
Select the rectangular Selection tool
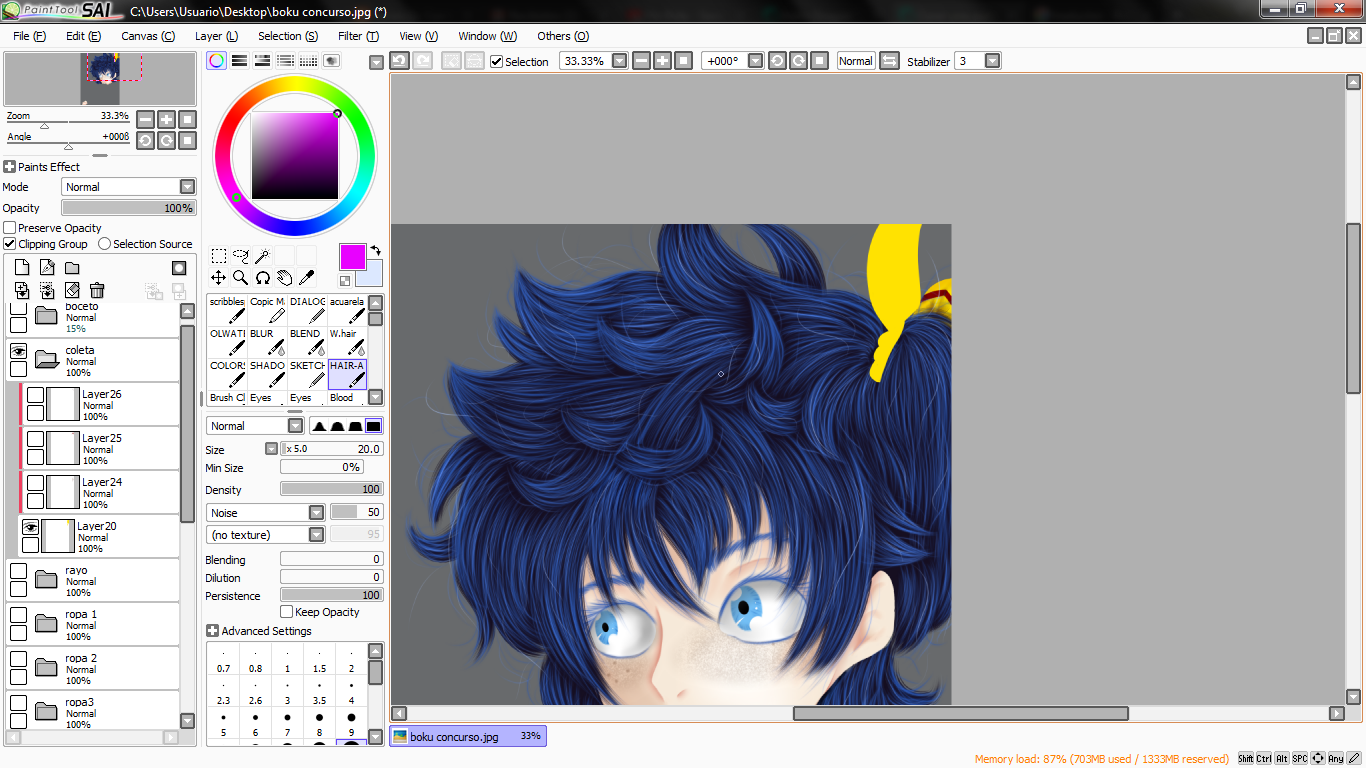[x=218, y=256]
